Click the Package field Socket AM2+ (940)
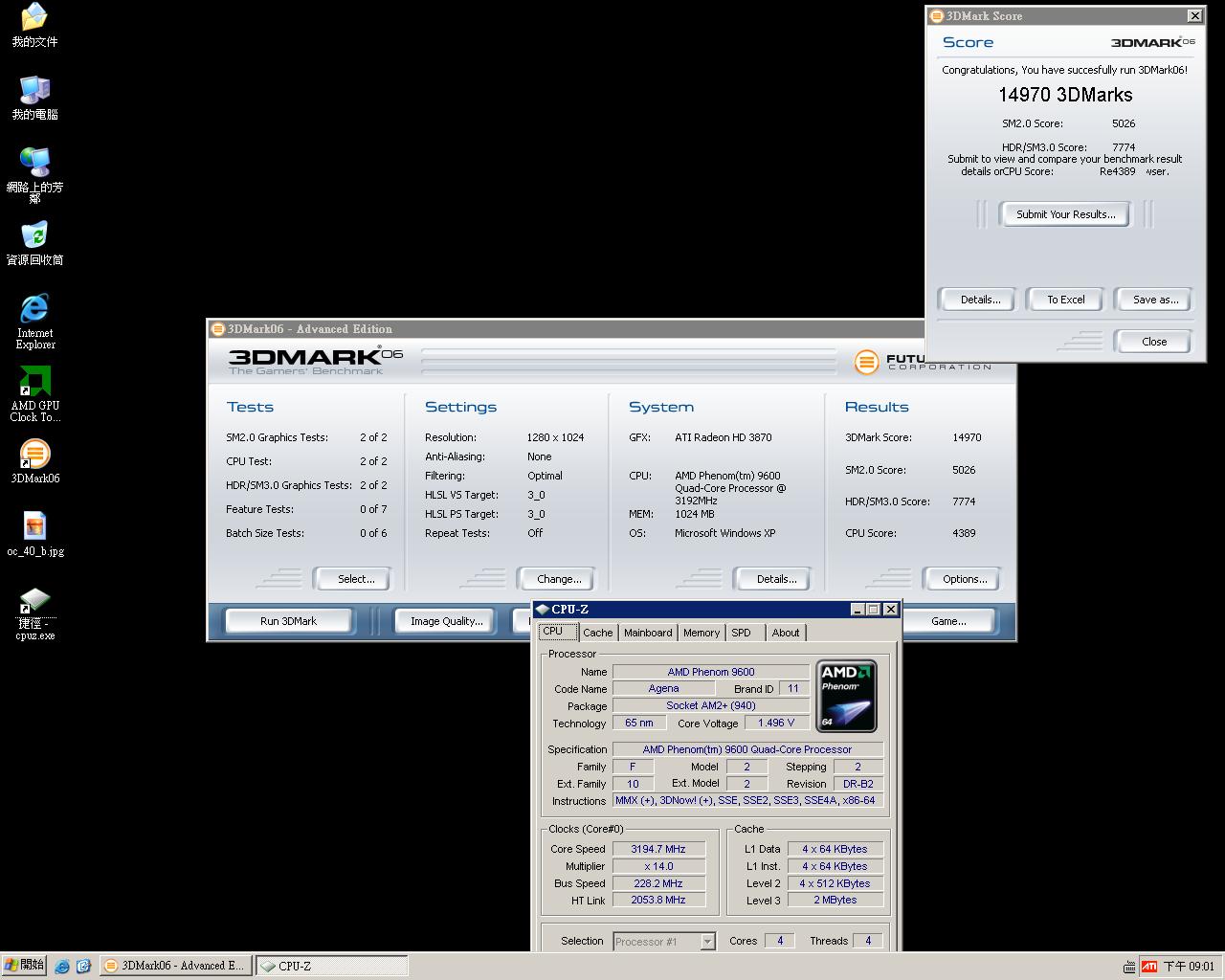The image size is (1225, 980). (711, 705)
